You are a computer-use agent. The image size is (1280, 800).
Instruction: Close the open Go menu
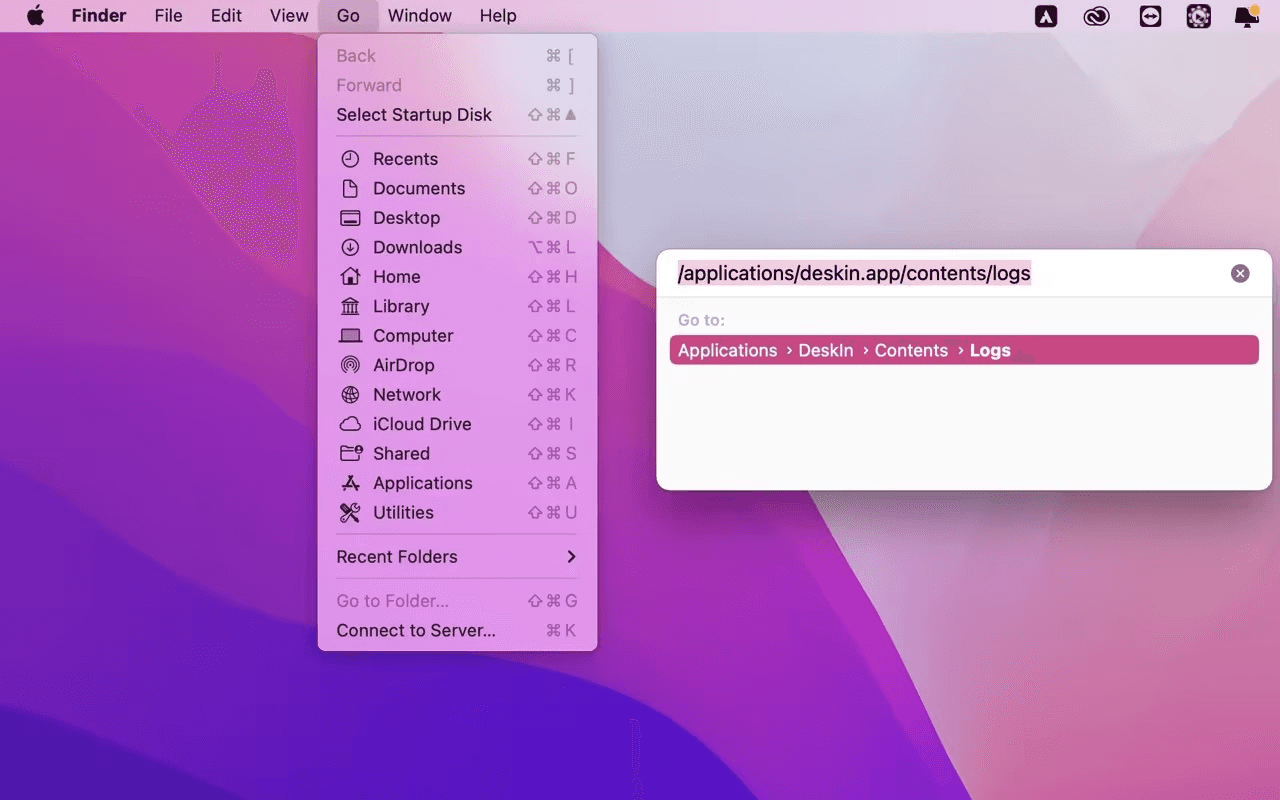tap(348, 16)
